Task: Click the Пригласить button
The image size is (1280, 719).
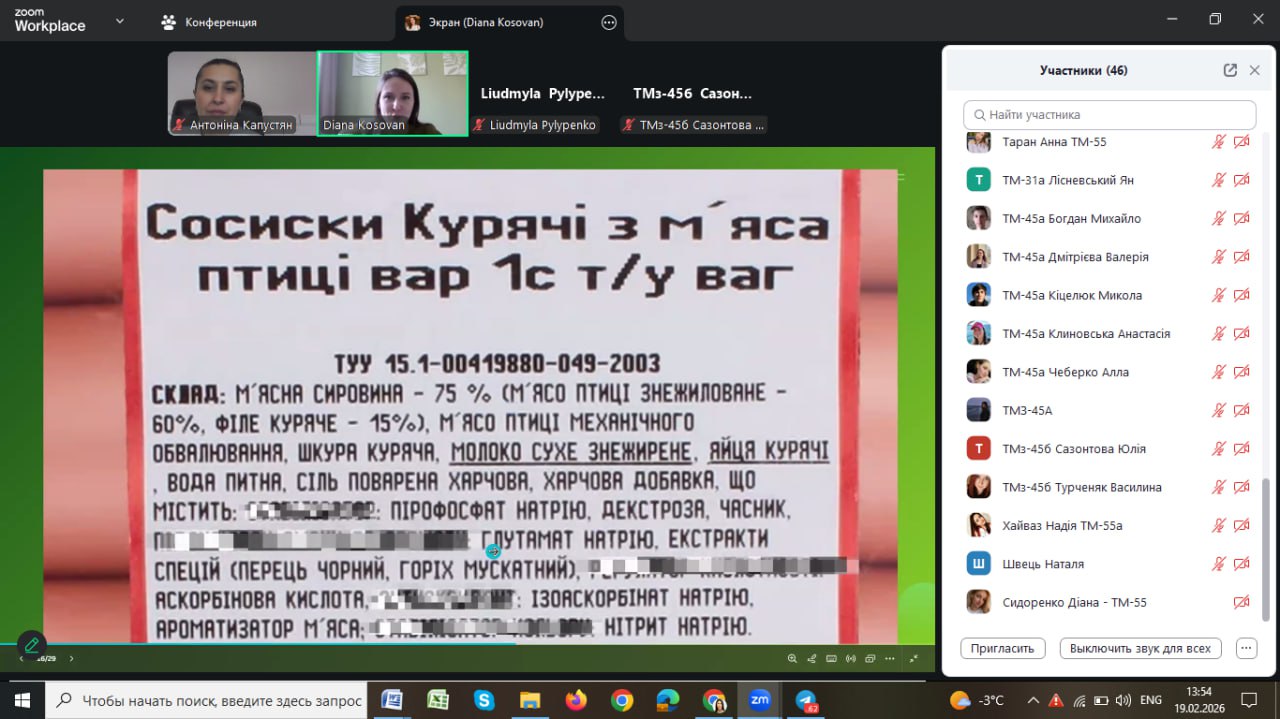Action: pyautogui.click(x=1002, y=648)
